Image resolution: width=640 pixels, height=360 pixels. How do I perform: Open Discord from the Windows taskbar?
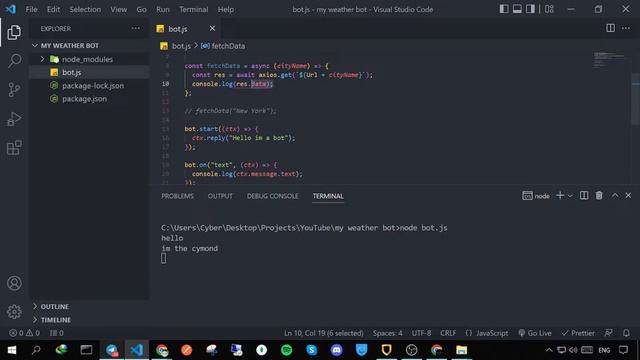point(336,350)
